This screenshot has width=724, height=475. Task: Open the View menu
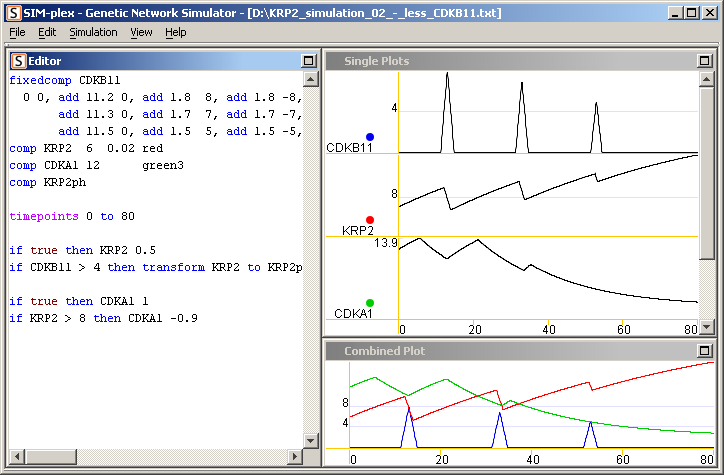(x=141, y=32)
